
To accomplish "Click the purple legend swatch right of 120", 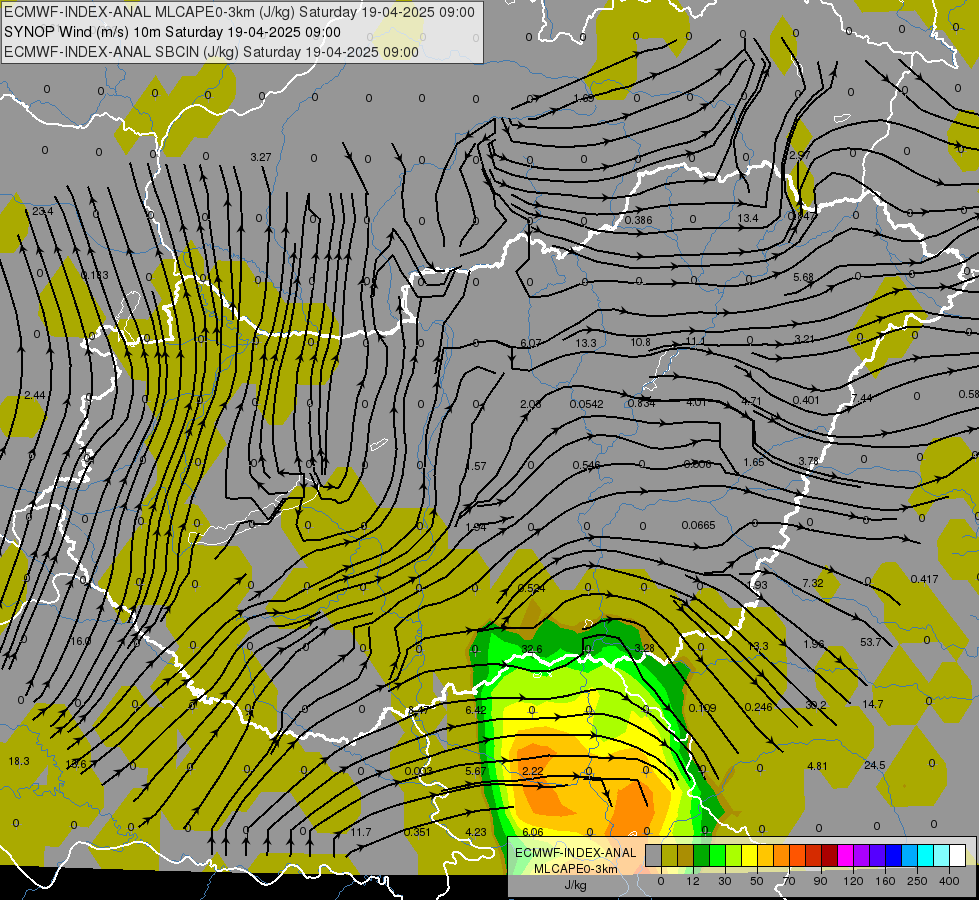I will tap(862, 855).
